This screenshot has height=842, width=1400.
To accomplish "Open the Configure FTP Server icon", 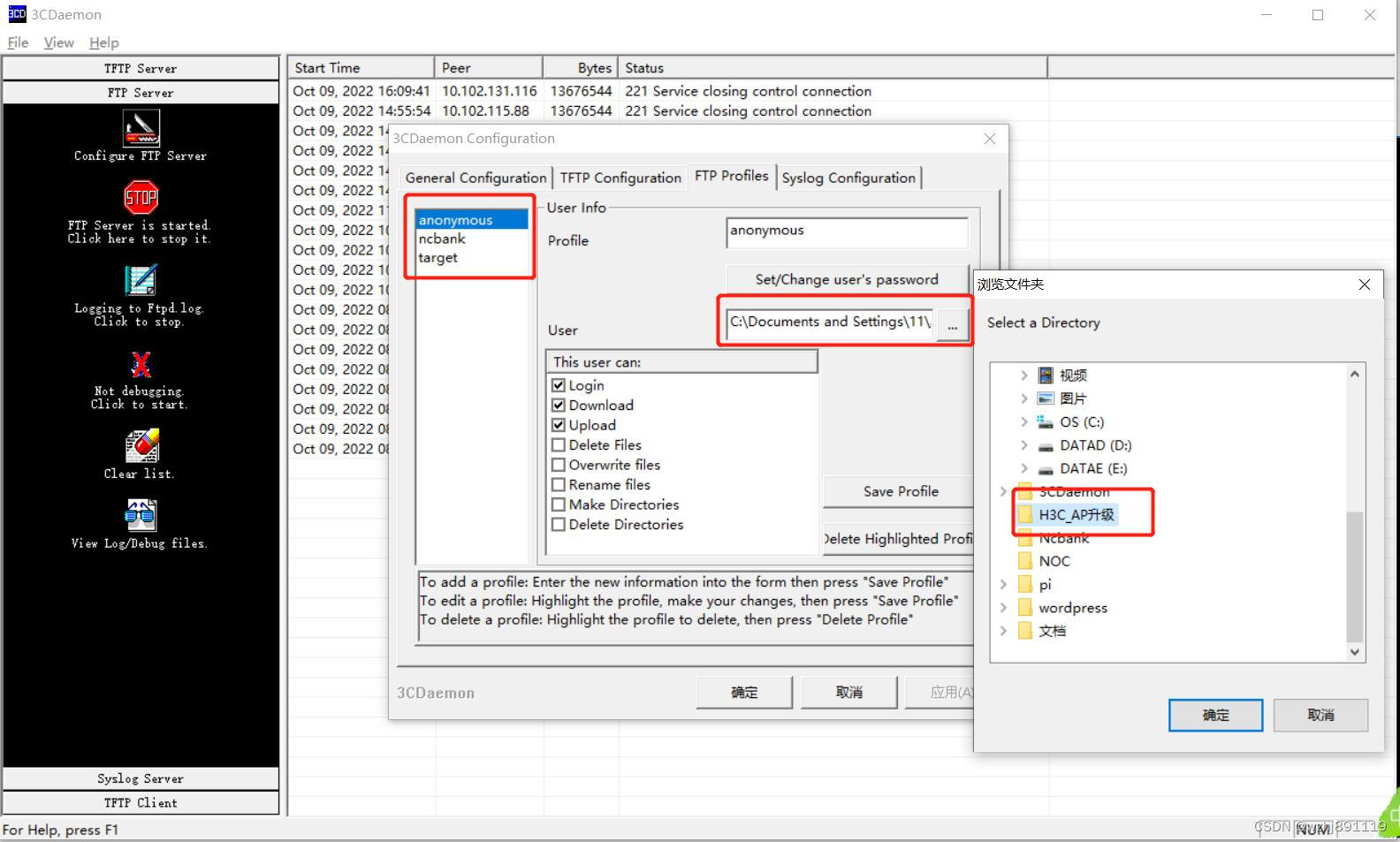I will click(x=141, y=128).
